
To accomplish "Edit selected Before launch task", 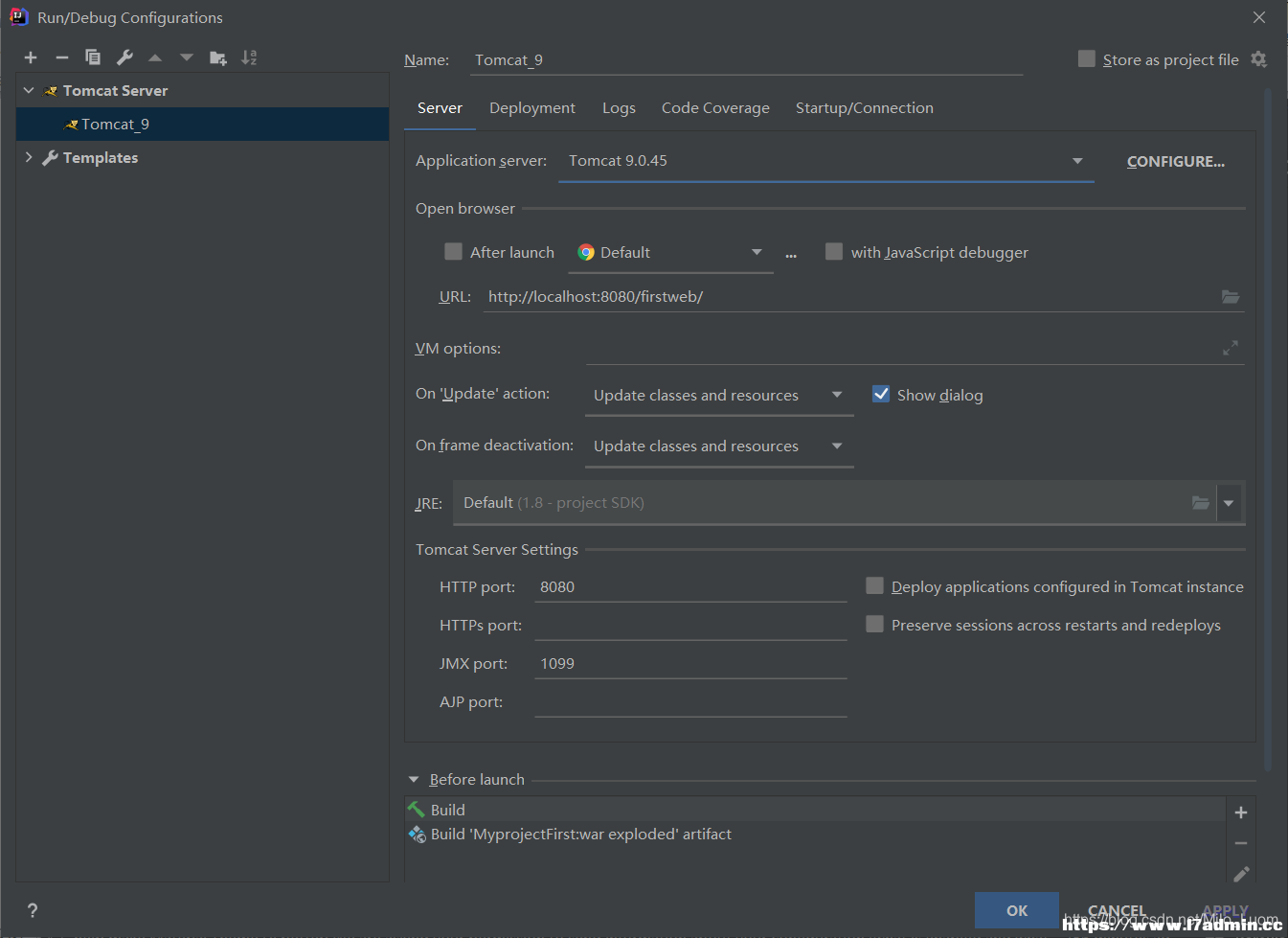I will [x=1241, y=874].
